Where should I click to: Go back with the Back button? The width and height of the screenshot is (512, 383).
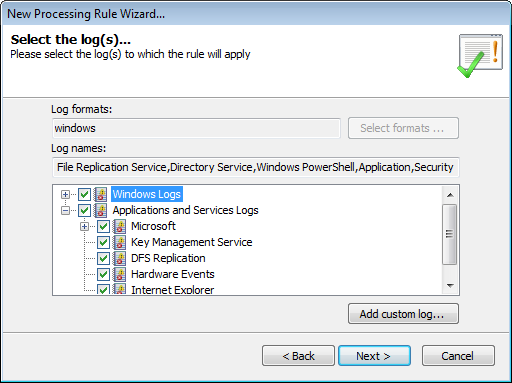tap(298, 356)
